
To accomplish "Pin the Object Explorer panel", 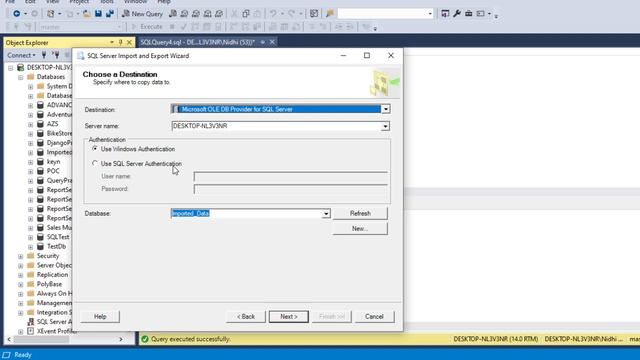I will 121,42.
